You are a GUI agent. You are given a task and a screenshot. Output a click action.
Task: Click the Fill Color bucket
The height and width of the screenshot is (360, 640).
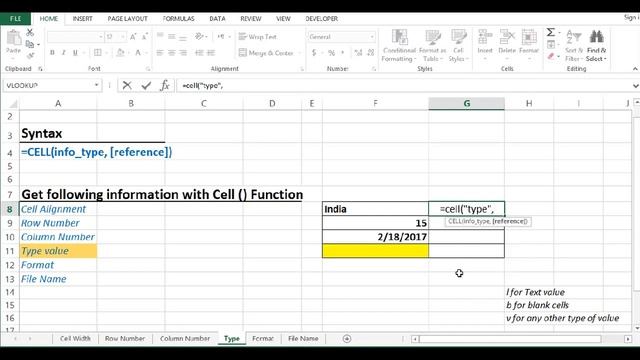coord(120,53)
